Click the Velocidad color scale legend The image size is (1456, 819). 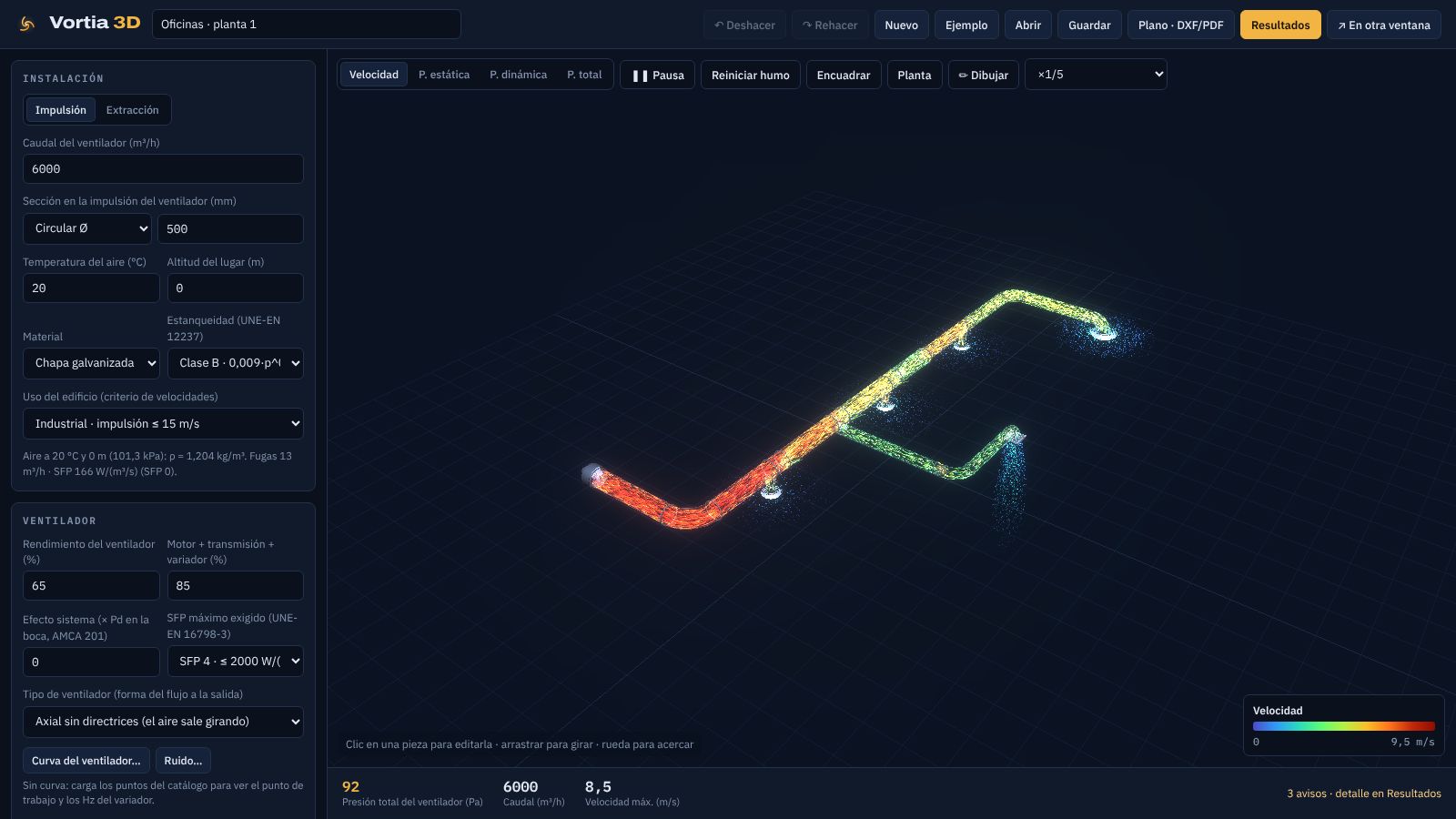point(1343,726)
